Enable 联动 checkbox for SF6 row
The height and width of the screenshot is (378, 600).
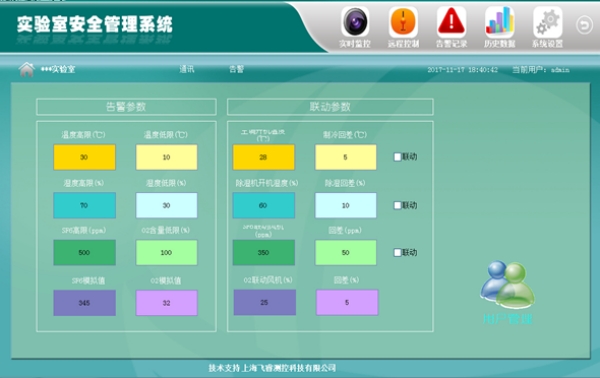coord(398,253)
